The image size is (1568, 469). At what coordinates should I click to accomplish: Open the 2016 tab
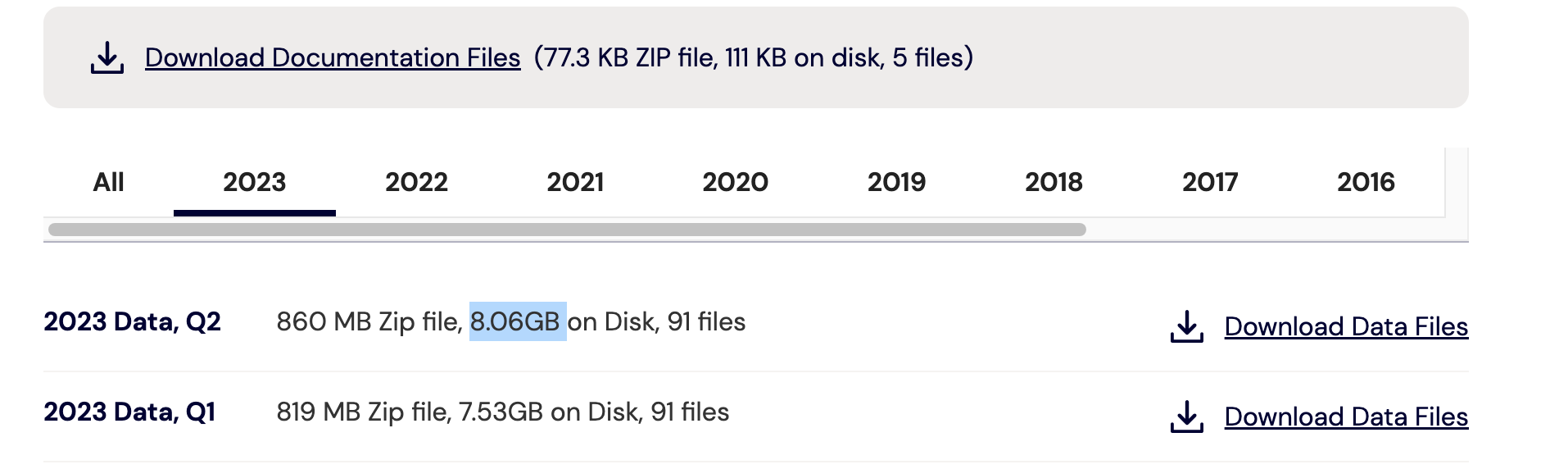(x=1366, y=182)
